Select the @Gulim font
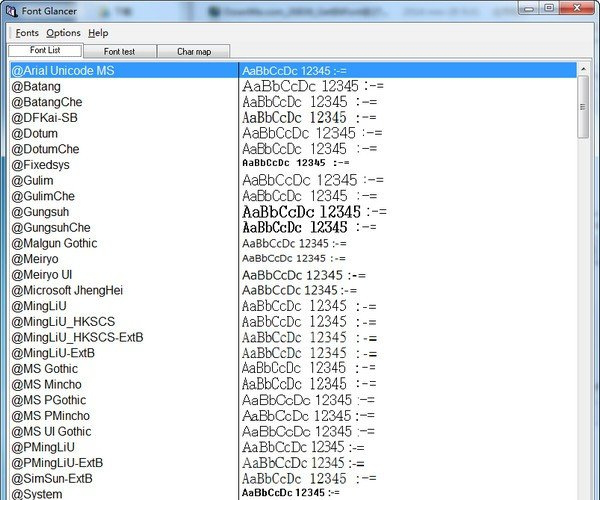The width and height of the screenshot is (600, 520). click(x=32, y=181)
